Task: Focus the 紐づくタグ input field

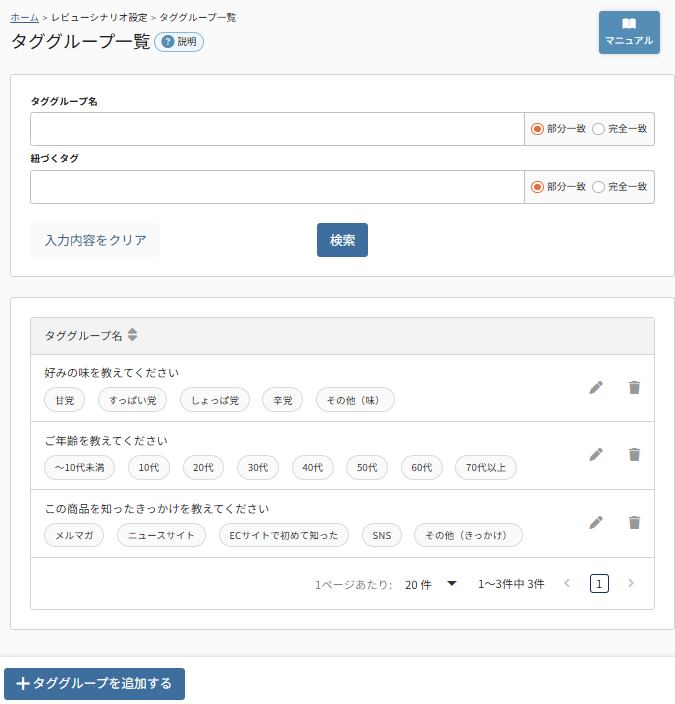Action: click(x=277, y=187)
